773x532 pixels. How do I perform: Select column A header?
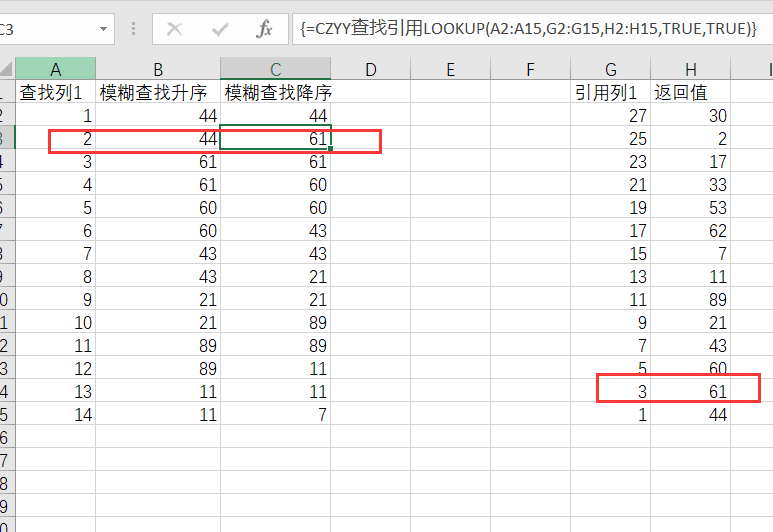click(x=55, y=69)
